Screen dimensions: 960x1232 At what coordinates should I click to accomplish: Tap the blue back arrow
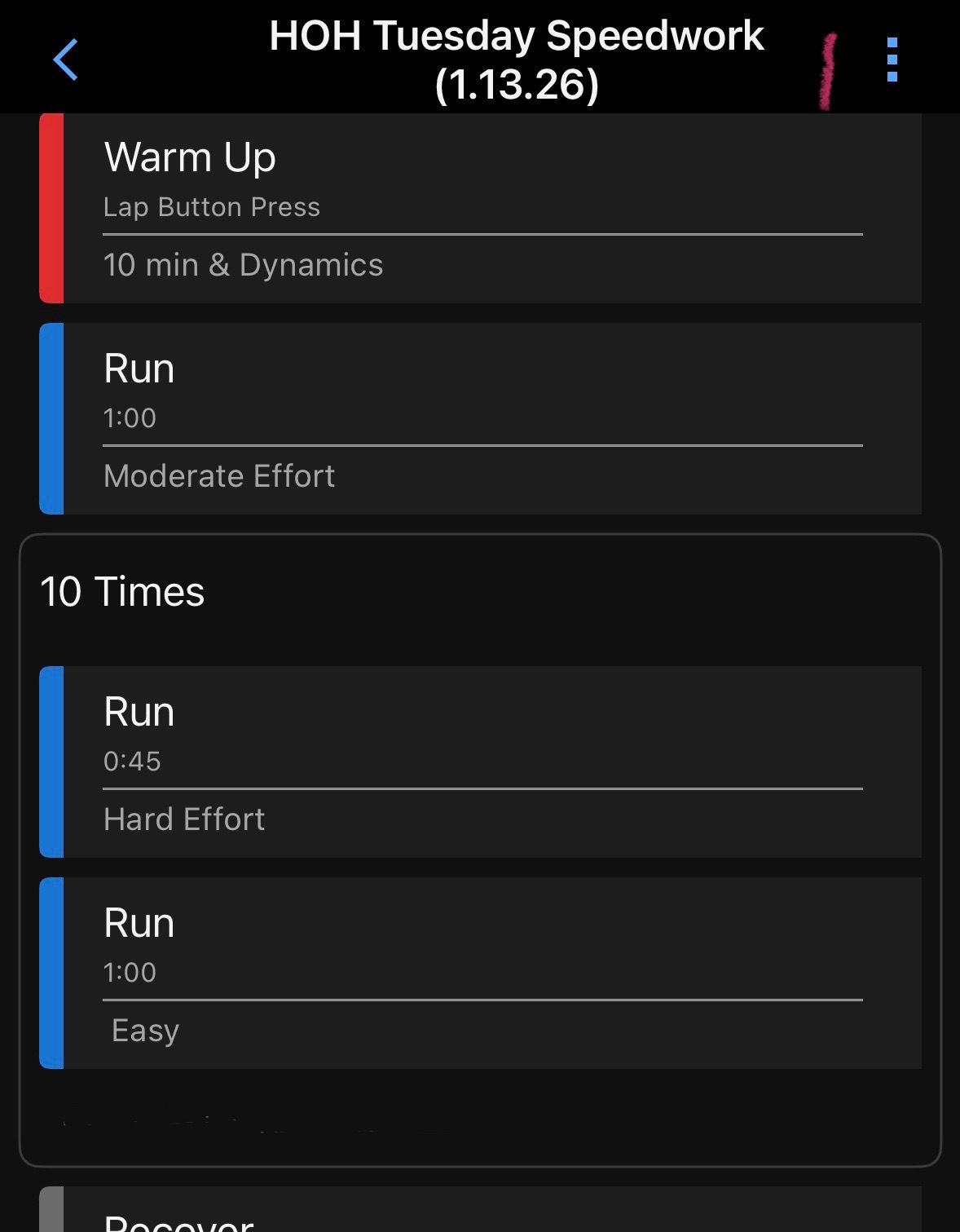pos(65,60)
